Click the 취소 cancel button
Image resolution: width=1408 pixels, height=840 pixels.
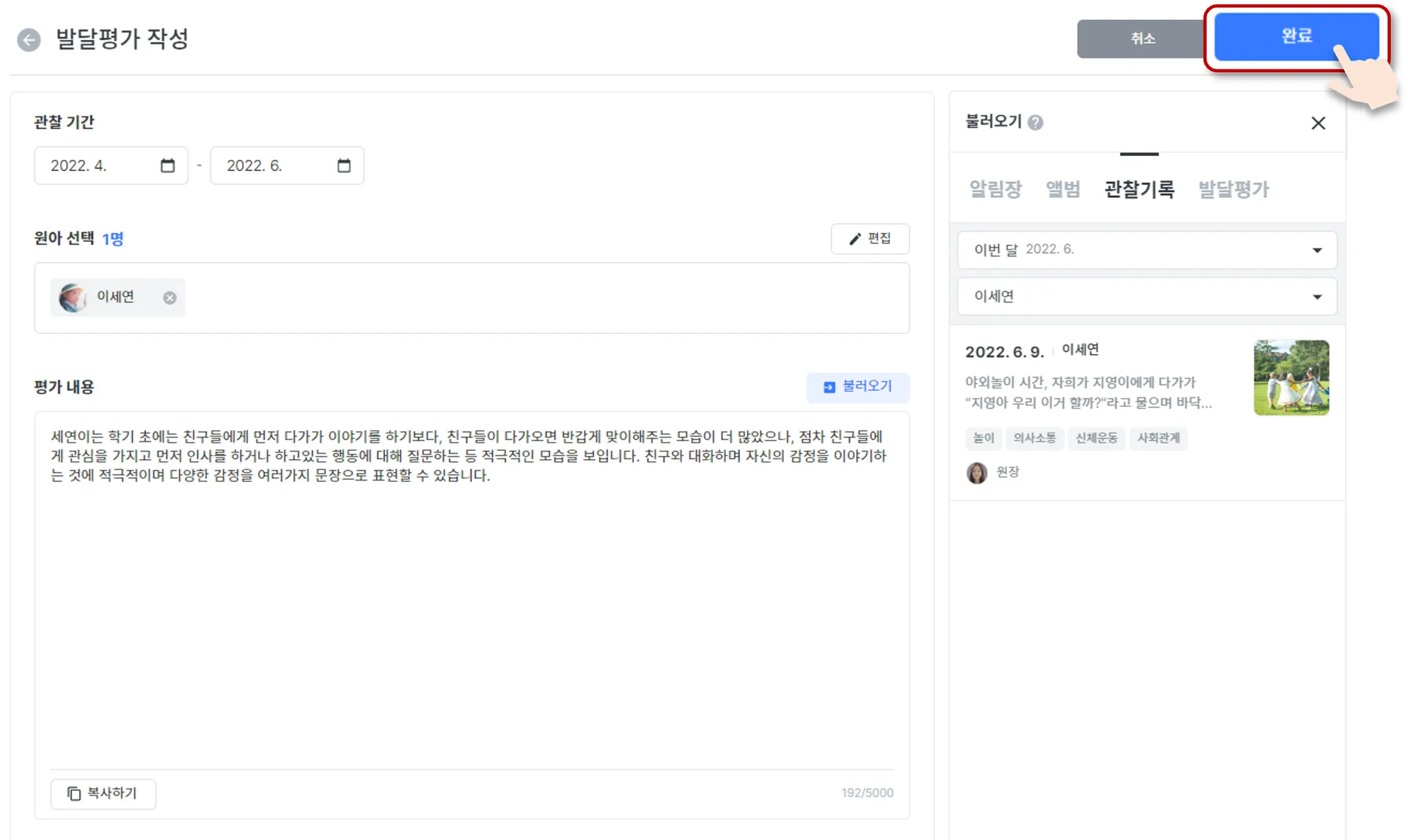[x=1141, y=39]
